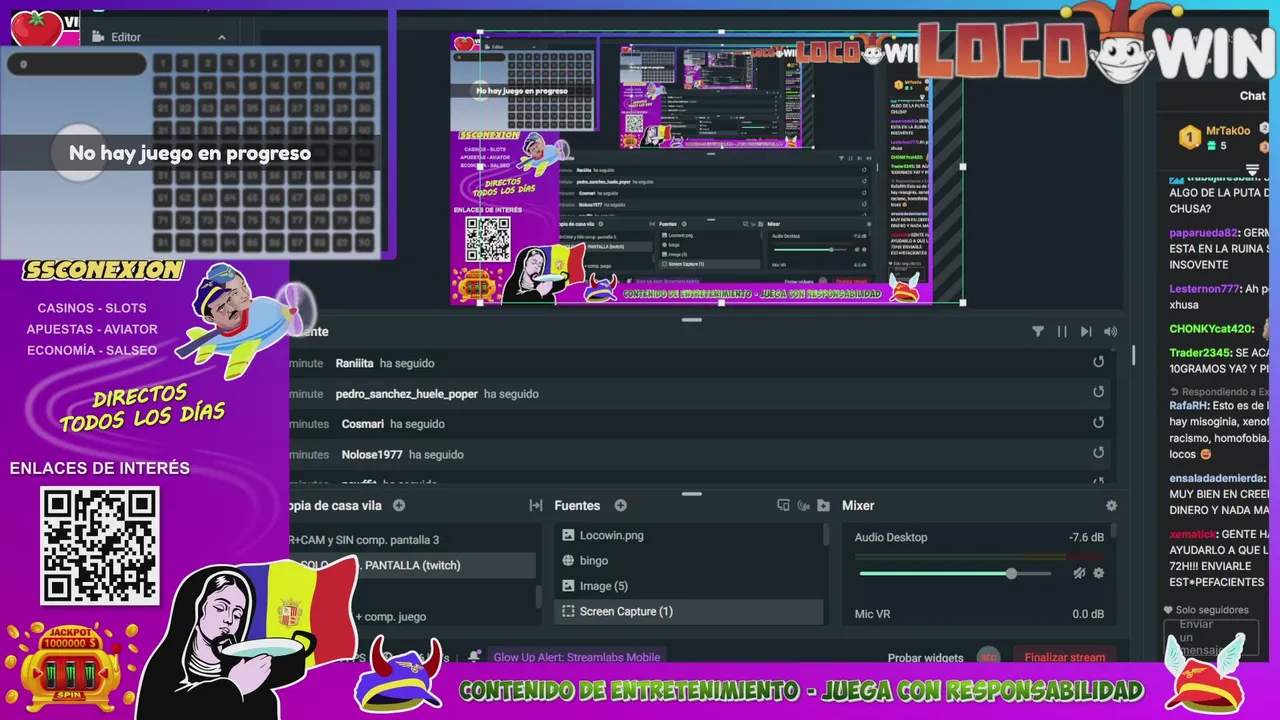The width and height of the screenshot is (1280, 720).
Task: Click the Cosmari follower name
Action: (x=362, y=424)
